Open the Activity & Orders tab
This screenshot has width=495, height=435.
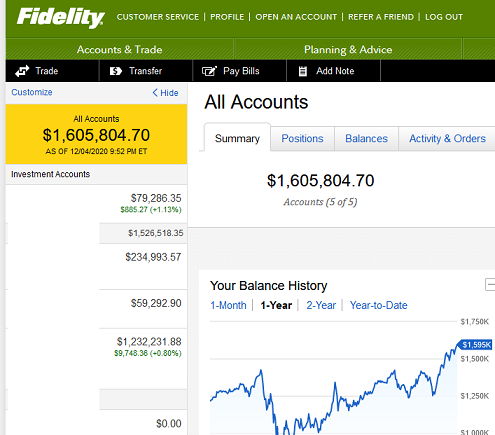(x=447, y=138)
